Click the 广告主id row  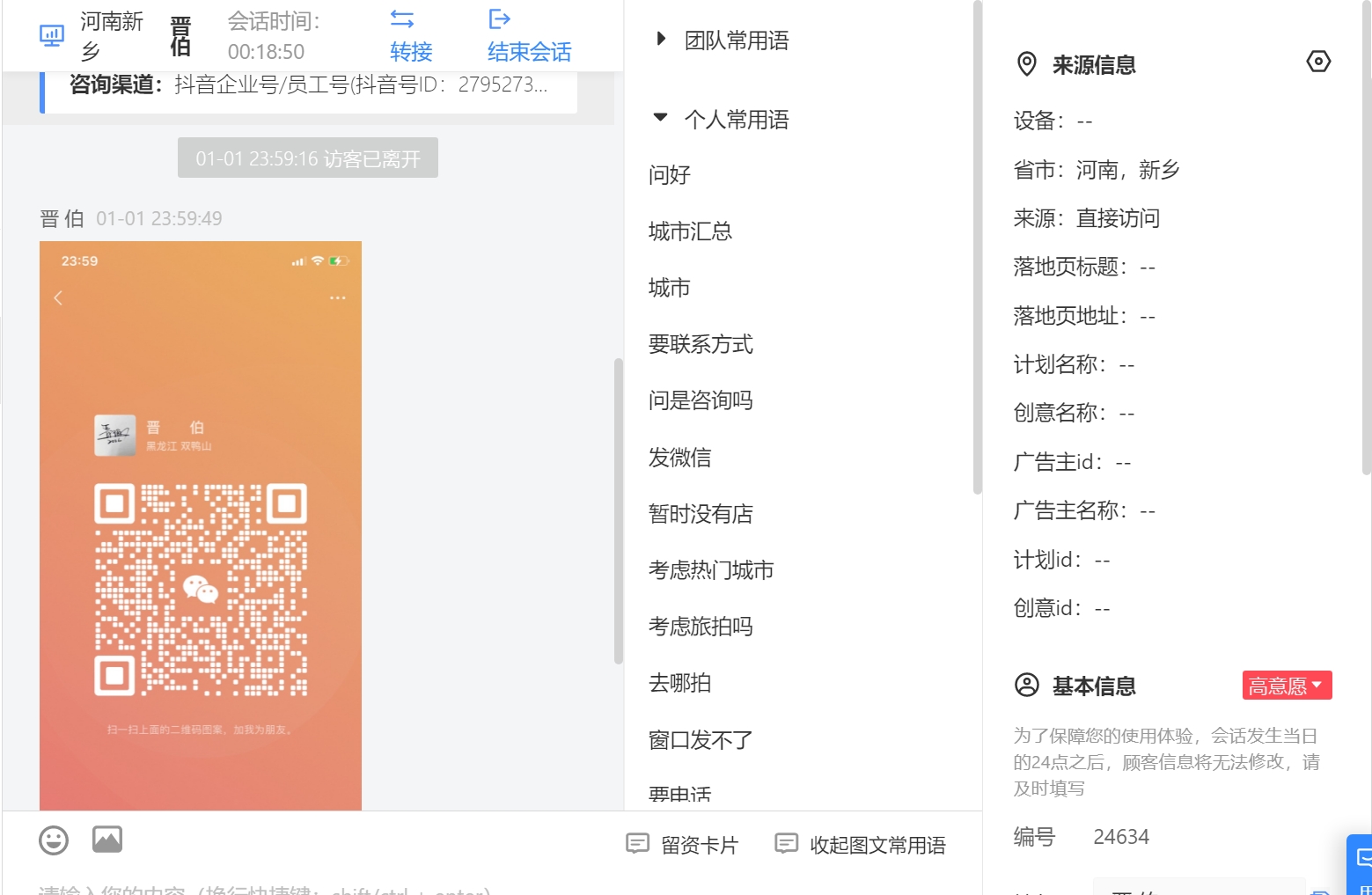[x=1072, y=462]
